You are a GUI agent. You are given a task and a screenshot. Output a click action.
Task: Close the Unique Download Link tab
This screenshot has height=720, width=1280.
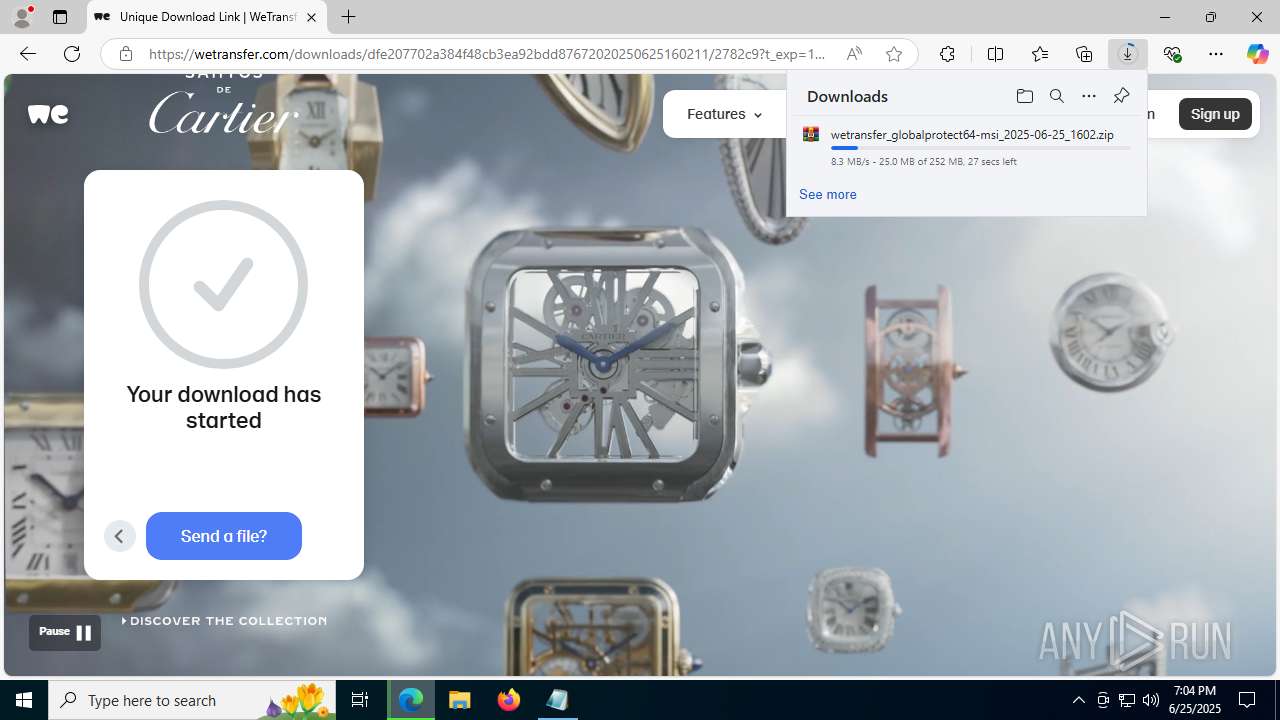[x=311, y=17]
